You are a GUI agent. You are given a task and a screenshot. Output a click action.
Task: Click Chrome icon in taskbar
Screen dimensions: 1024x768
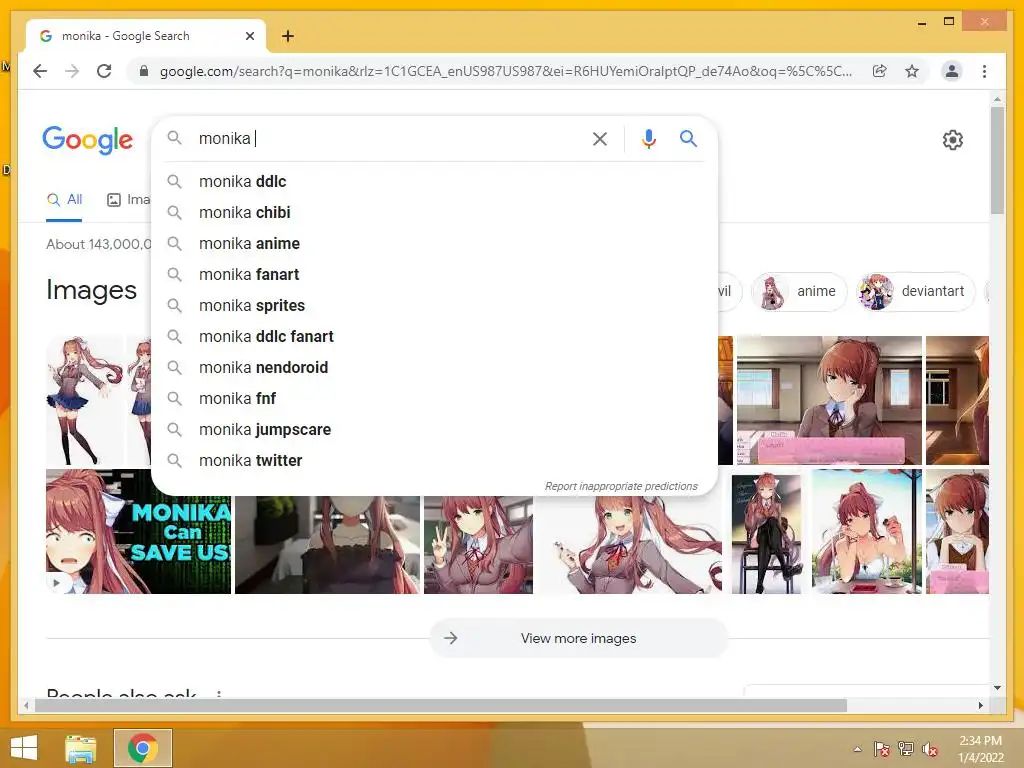click(142, 748)
